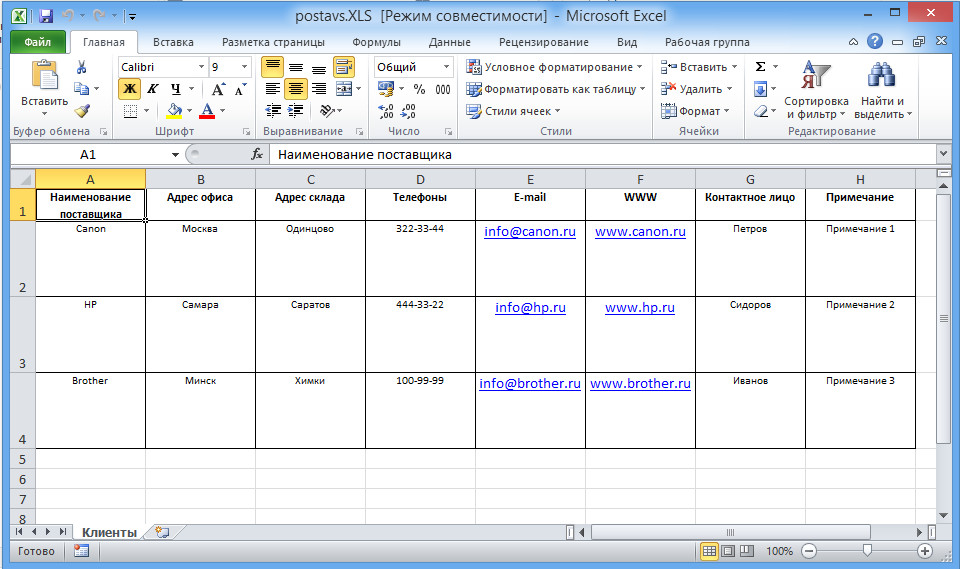Image resolution: width=960 pixels, height=569 pixels.
Task: Click the insert function fx icon
Action: click(x=257, y=155)
